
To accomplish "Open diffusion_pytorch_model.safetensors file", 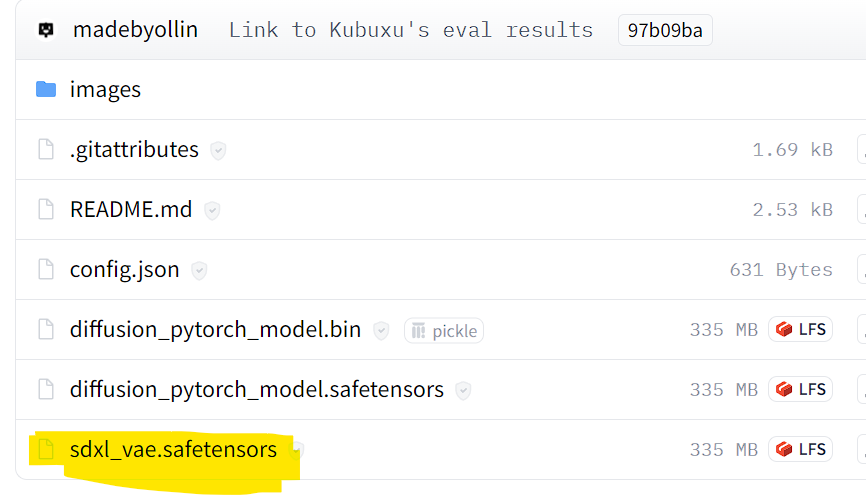I will coord(256,390).
